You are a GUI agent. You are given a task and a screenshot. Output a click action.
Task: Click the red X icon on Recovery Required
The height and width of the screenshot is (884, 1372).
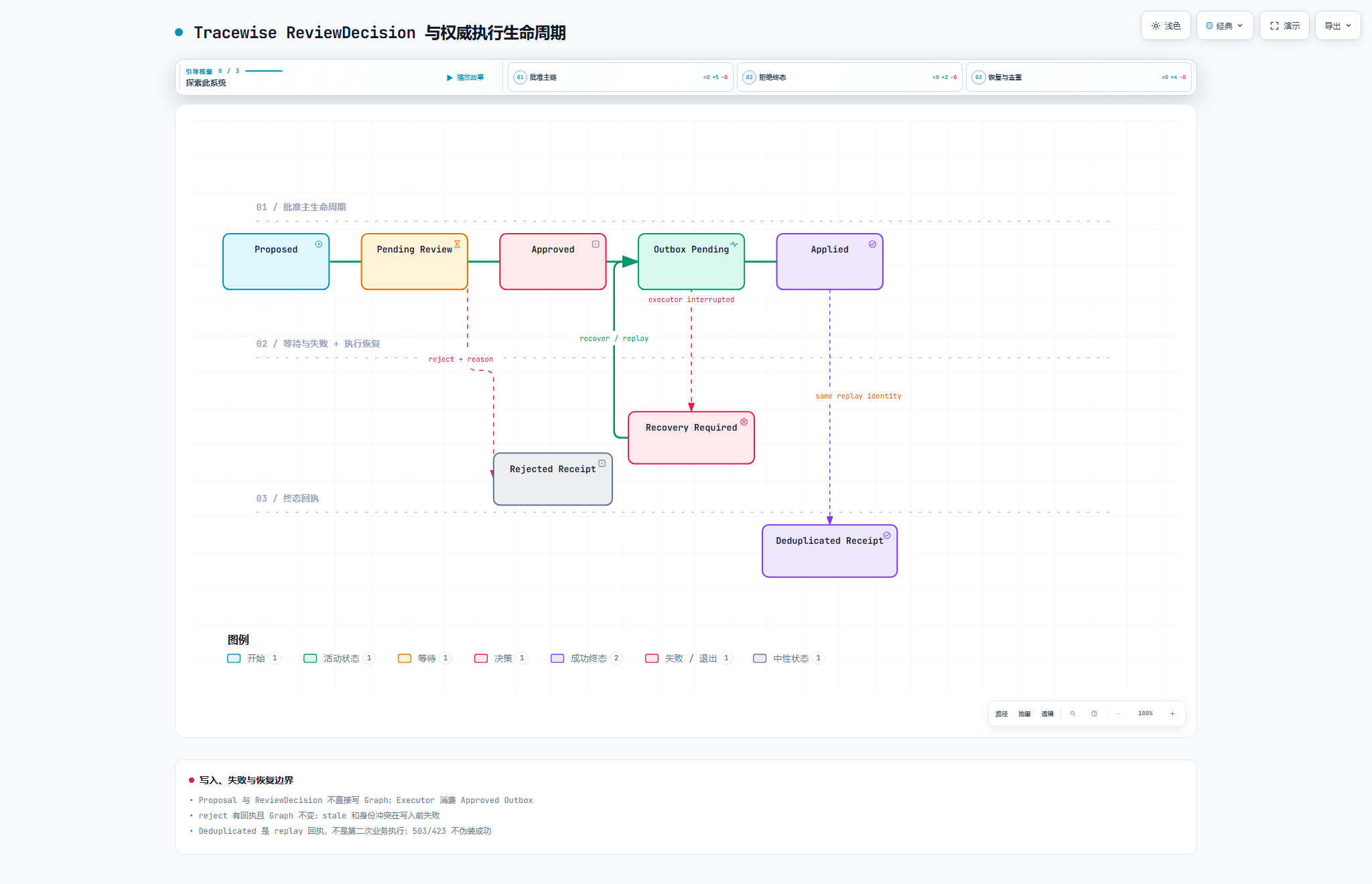744,422
